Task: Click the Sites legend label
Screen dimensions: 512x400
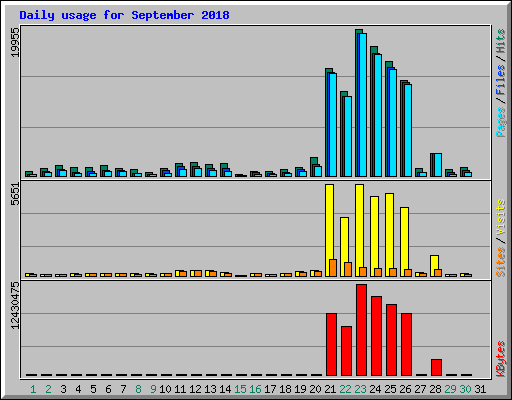Action: (501, 262)
